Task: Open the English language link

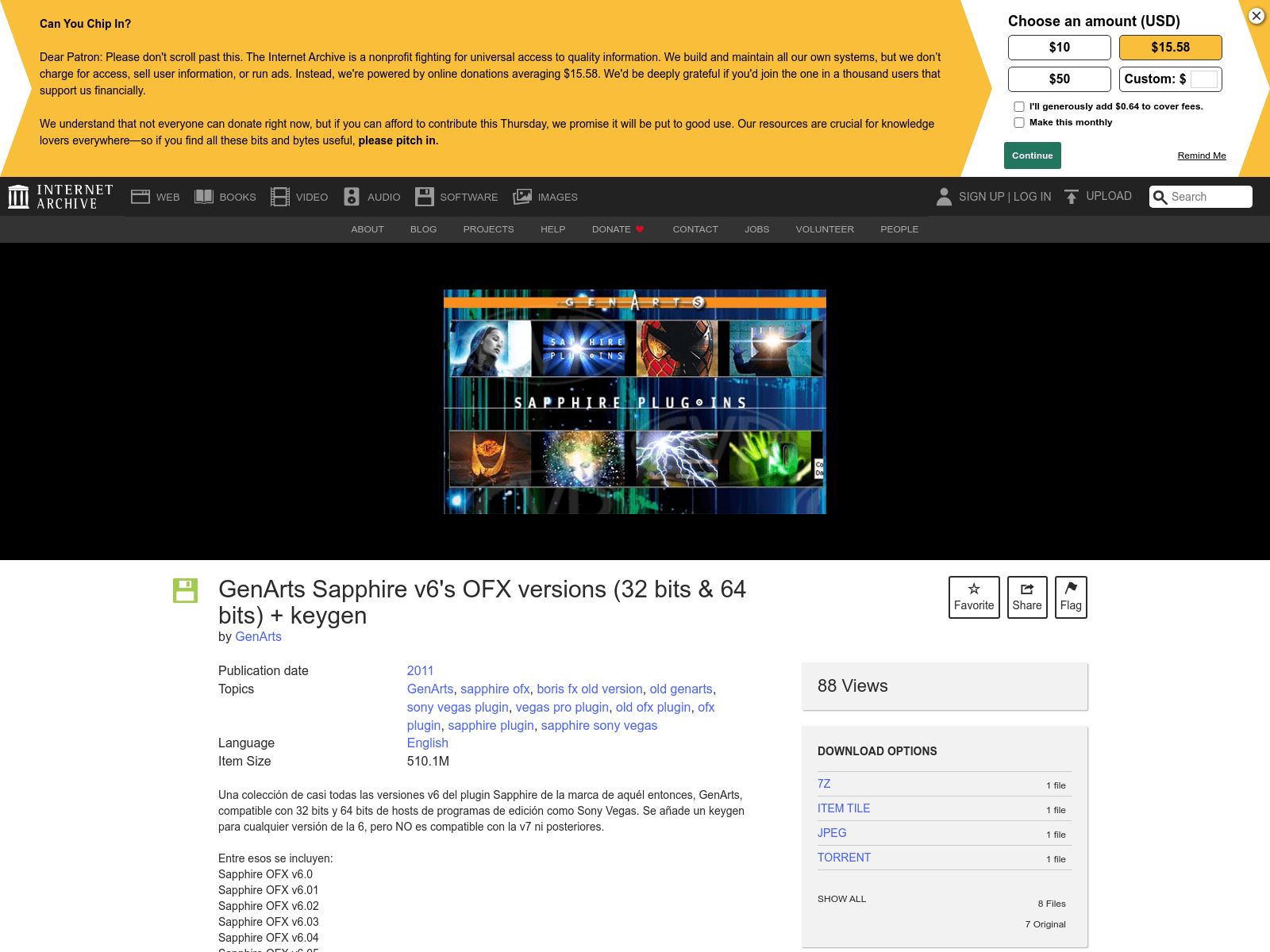Action: pos(428,743)
